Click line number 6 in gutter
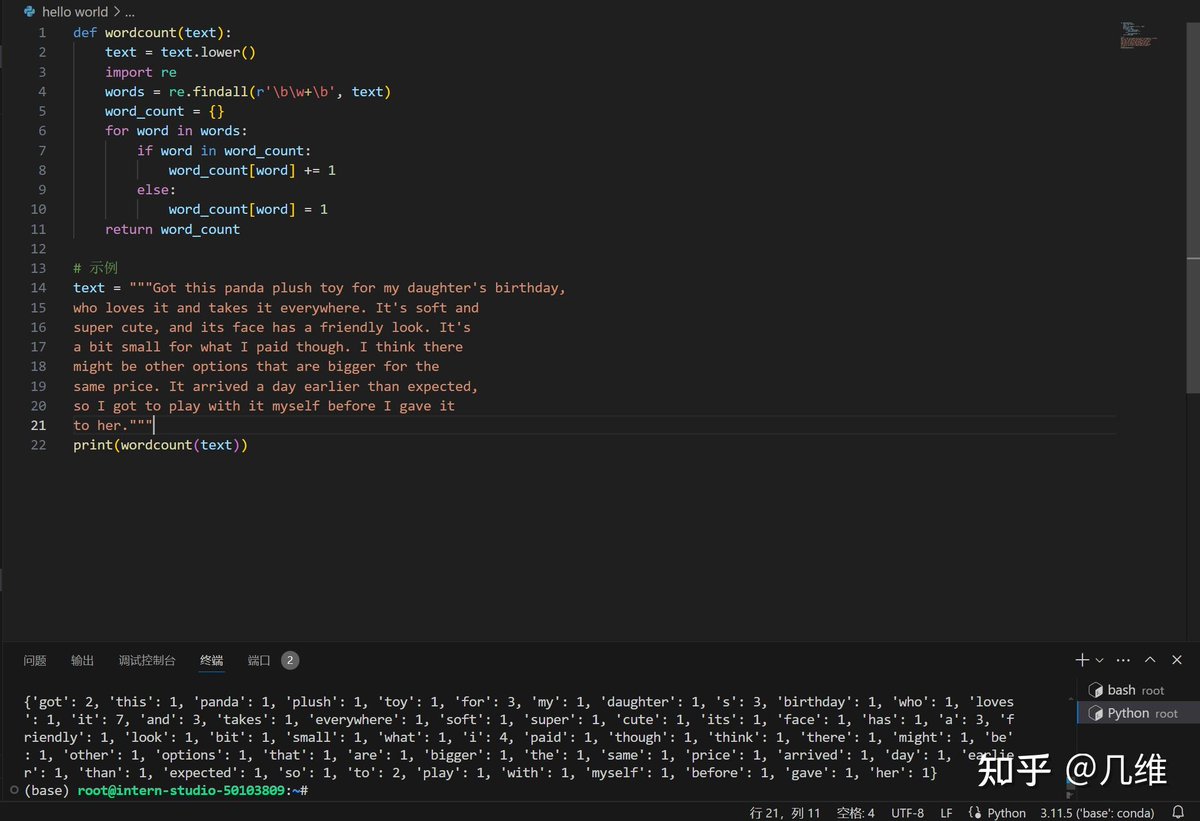Viewport: 1200px width, 821px height. point(42,131)
